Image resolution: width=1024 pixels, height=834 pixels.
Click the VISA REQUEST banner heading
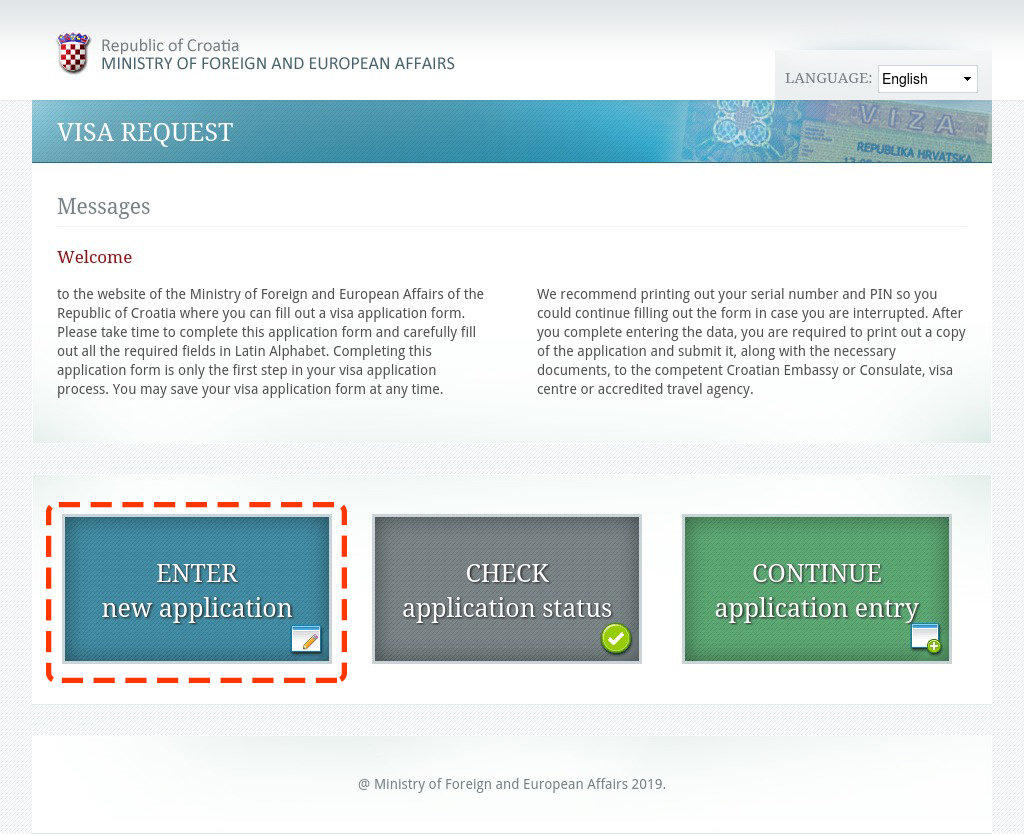tap(145, 132)
